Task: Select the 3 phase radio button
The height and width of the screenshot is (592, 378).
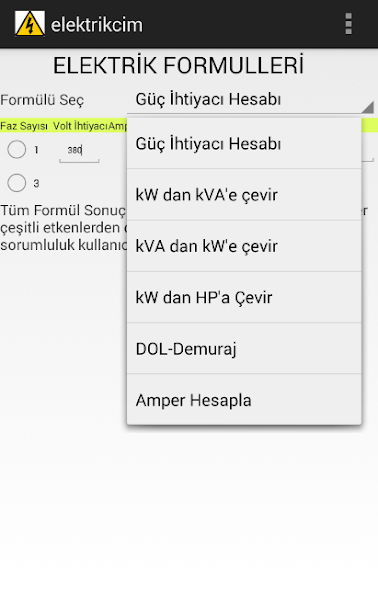Action: [17, 183]
